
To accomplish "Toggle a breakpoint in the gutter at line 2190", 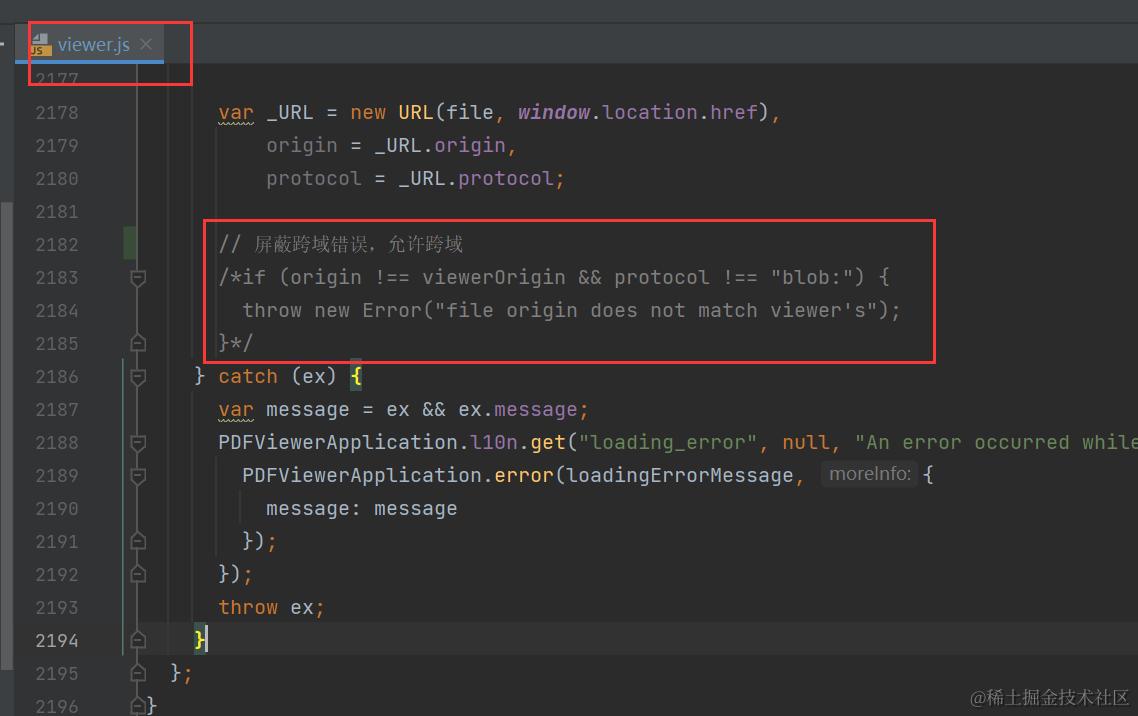I will 110,508.
